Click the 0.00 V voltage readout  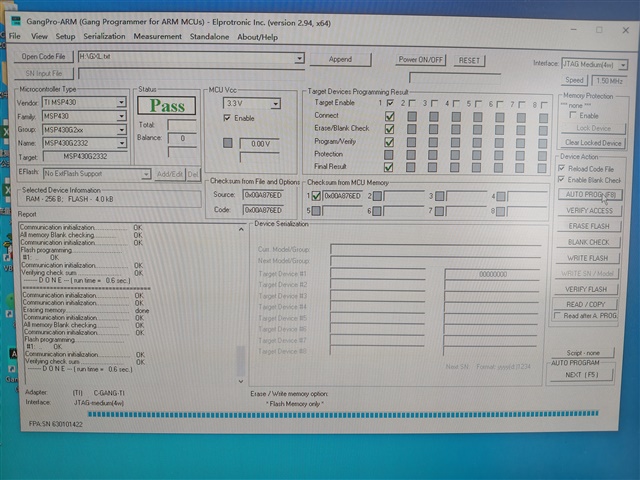pos(260,144)
